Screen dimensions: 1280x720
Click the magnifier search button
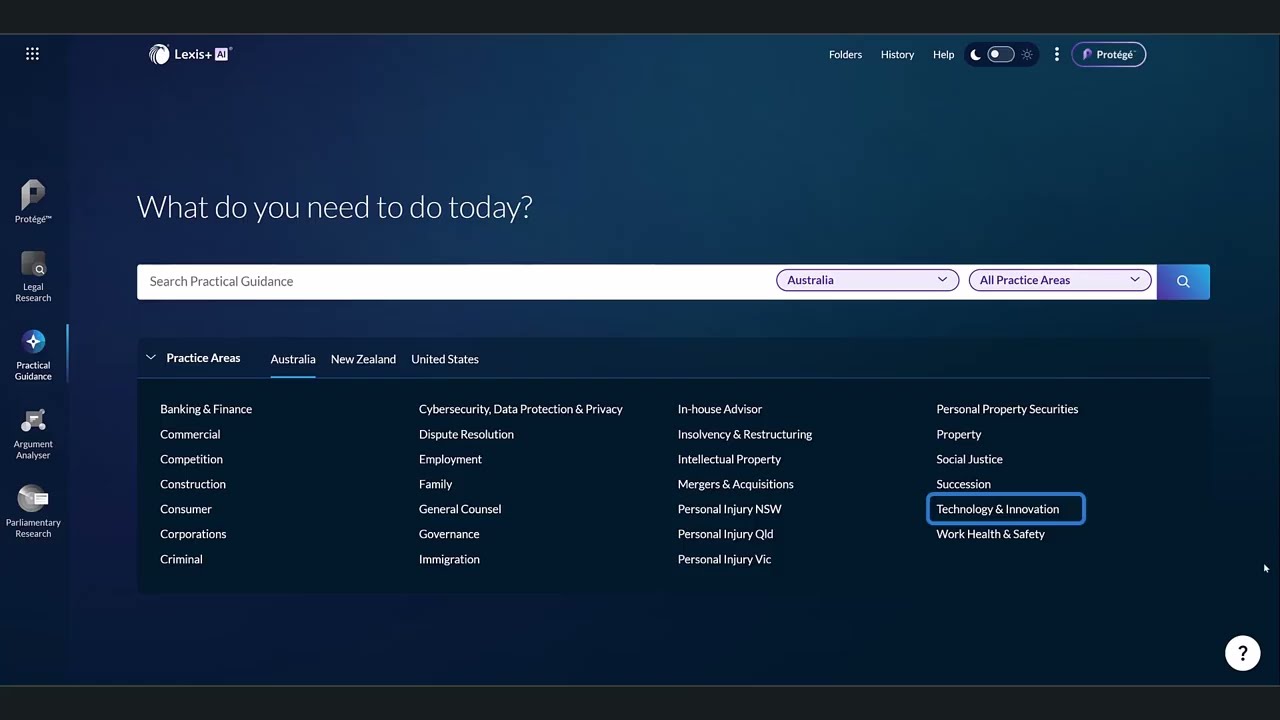click(x=1183, y=282)
